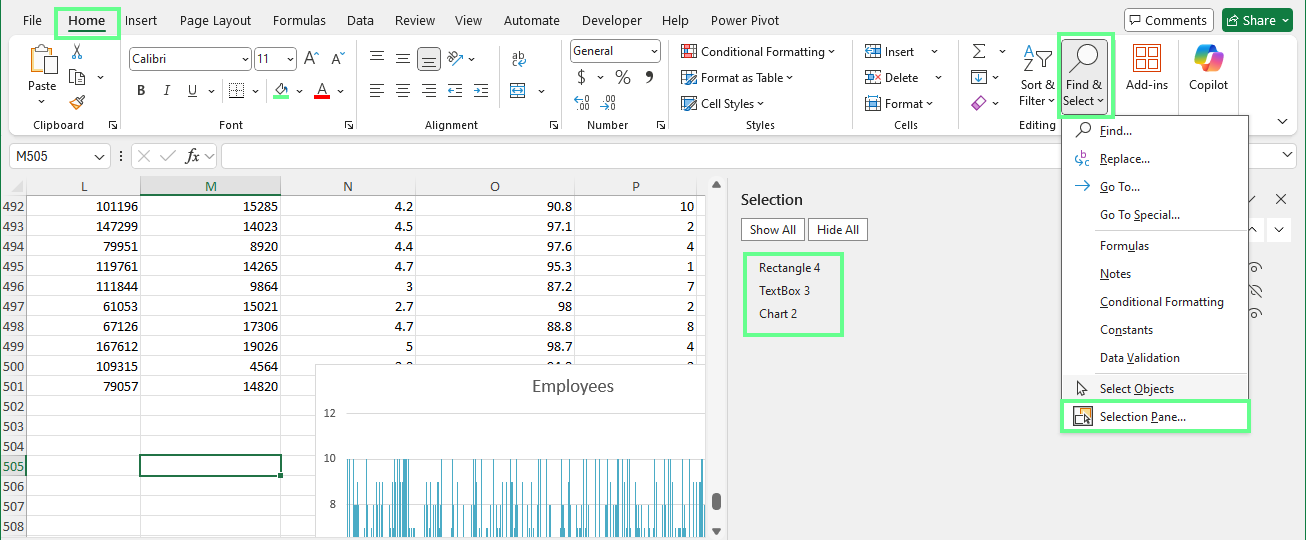Open the General number format dropdown
Viewport: 1306px width, 540px height.
[654, 51]
